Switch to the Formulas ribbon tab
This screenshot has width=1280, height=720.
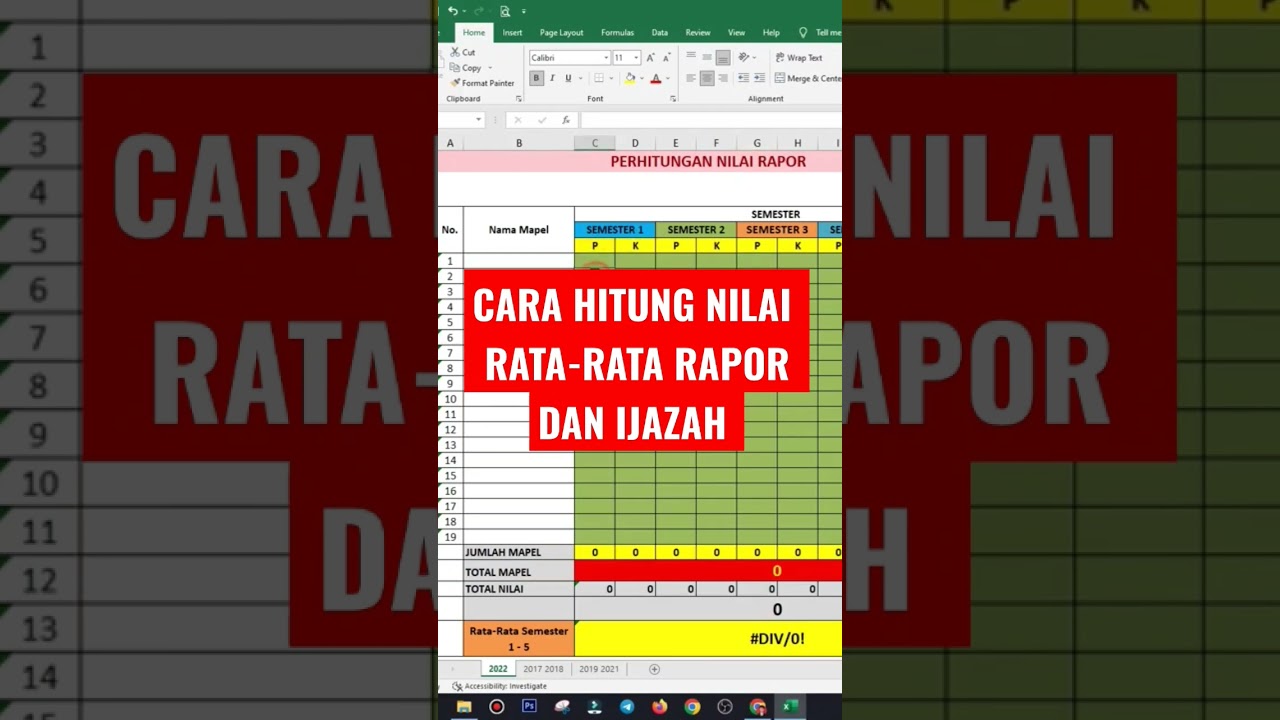(617, 32)
